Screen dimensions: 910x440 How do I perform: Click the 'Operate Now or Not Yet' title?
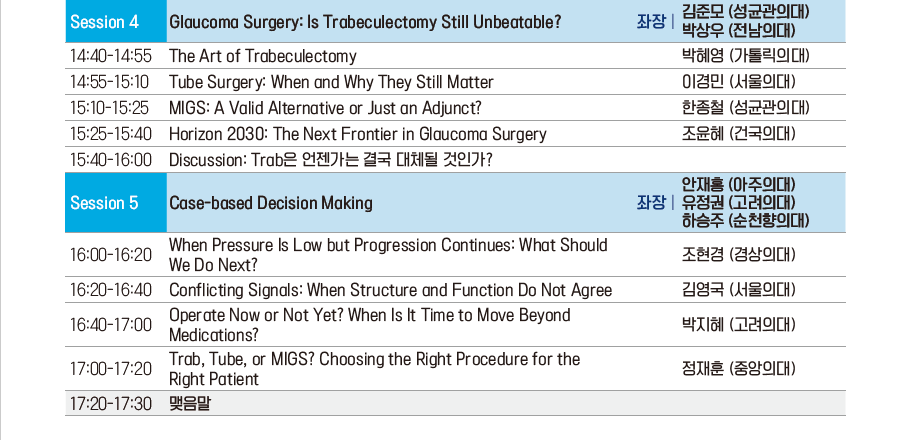(x=369, y=324)
